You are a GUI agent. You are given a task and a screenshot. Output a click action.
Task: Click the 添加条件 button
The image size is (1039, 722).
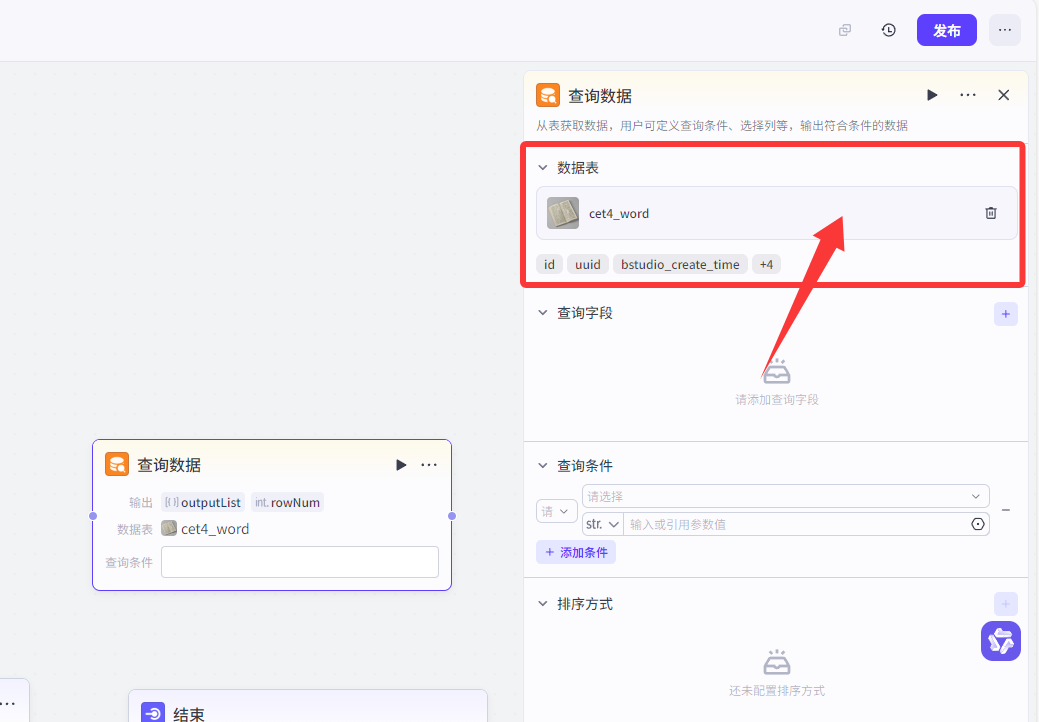(575, 551)
